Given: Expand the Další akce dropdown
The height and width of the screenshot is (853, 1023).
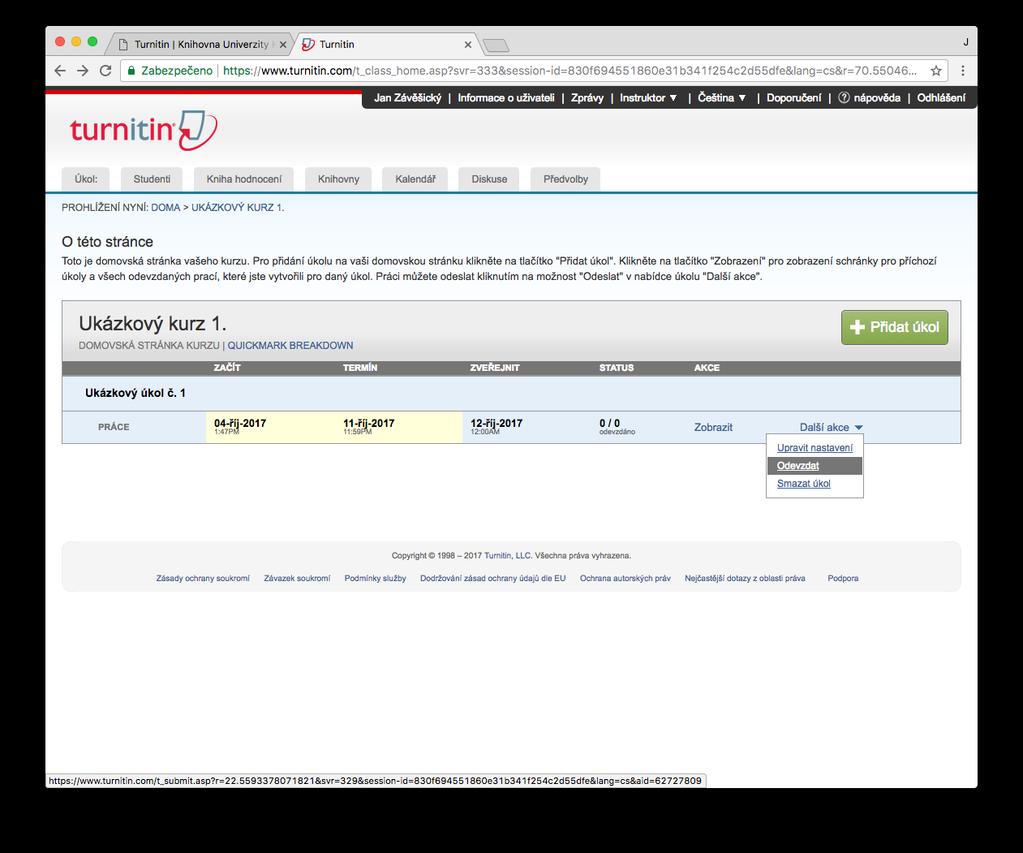Looking at the screenshot, I should [831, 427].
